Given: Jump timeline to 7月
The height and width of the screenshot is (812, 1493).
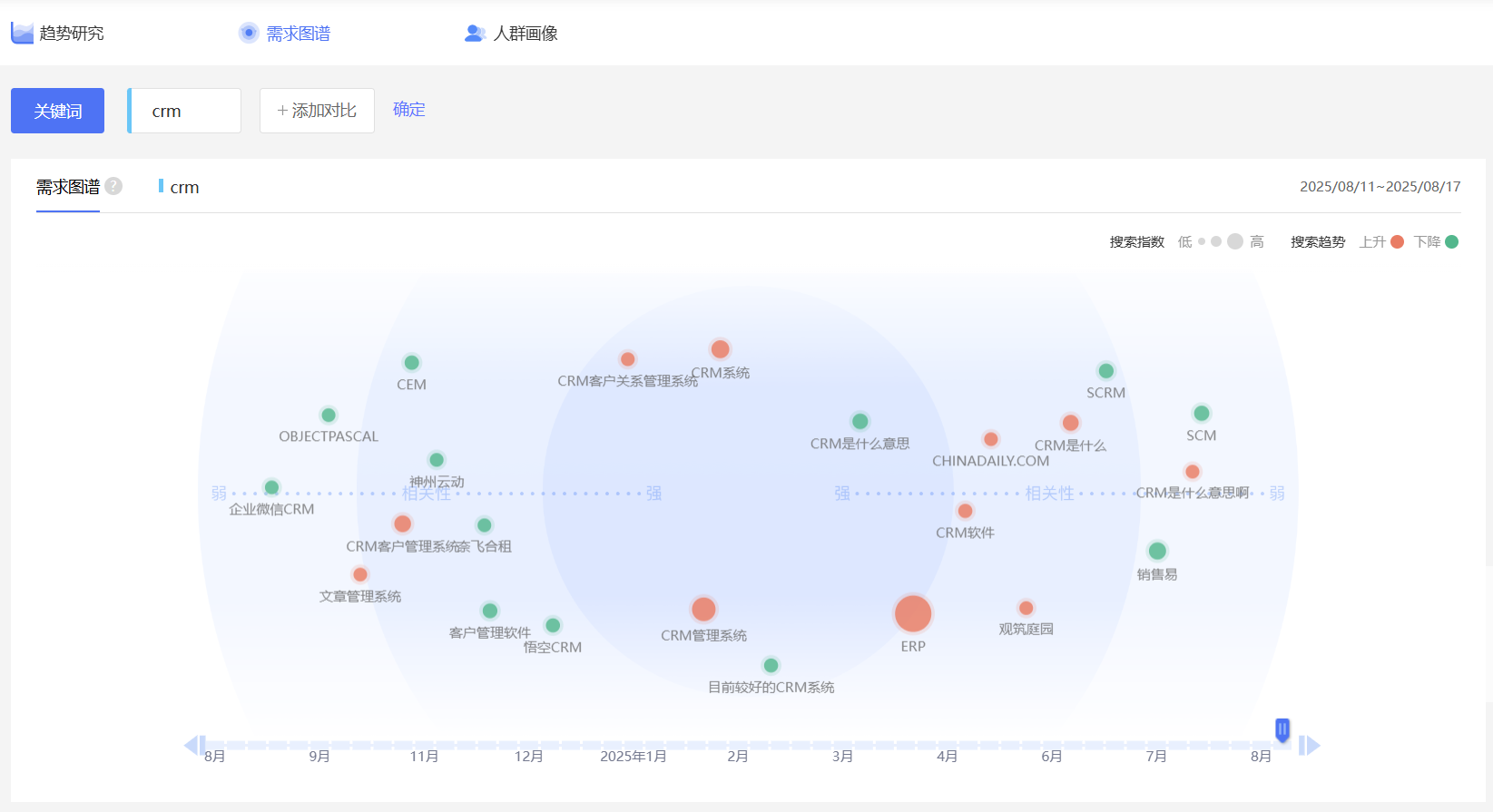Looking at the screenshot, I should coord(1156,756).
